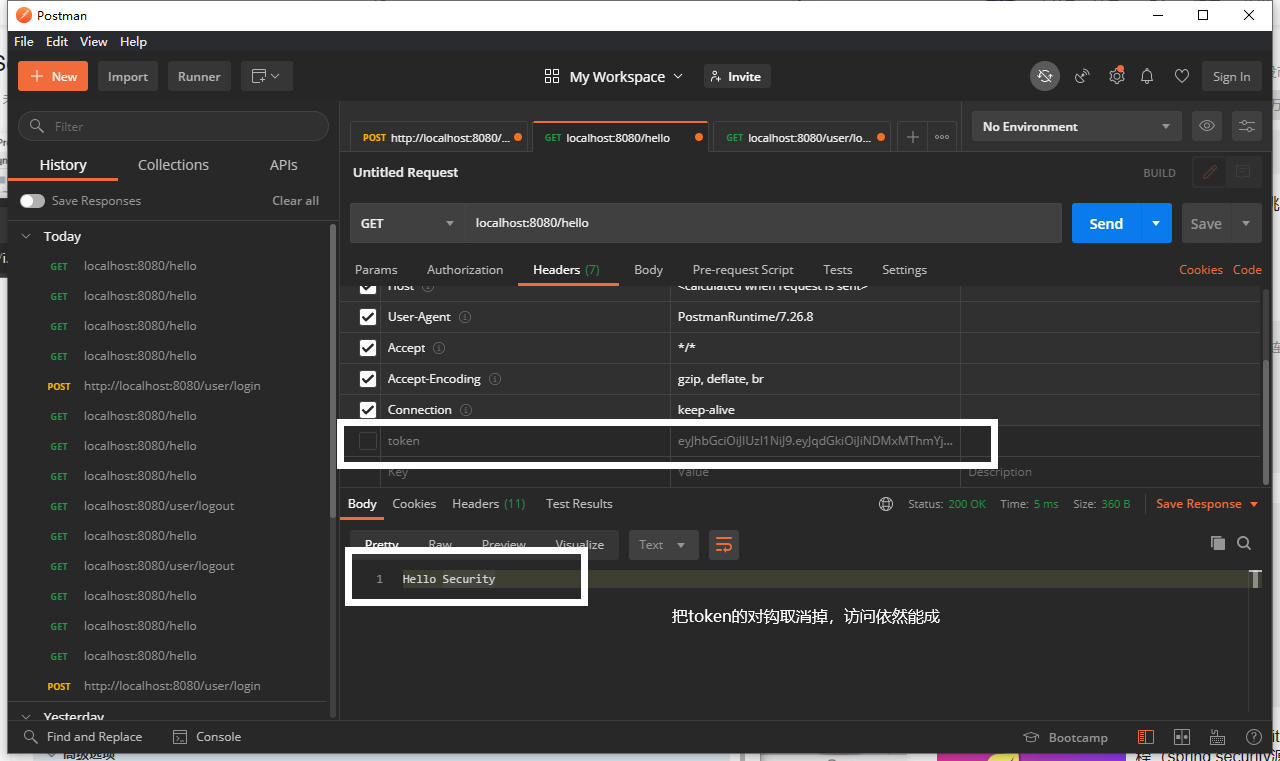
Task: Open the File menu
Action: point(24,41)
